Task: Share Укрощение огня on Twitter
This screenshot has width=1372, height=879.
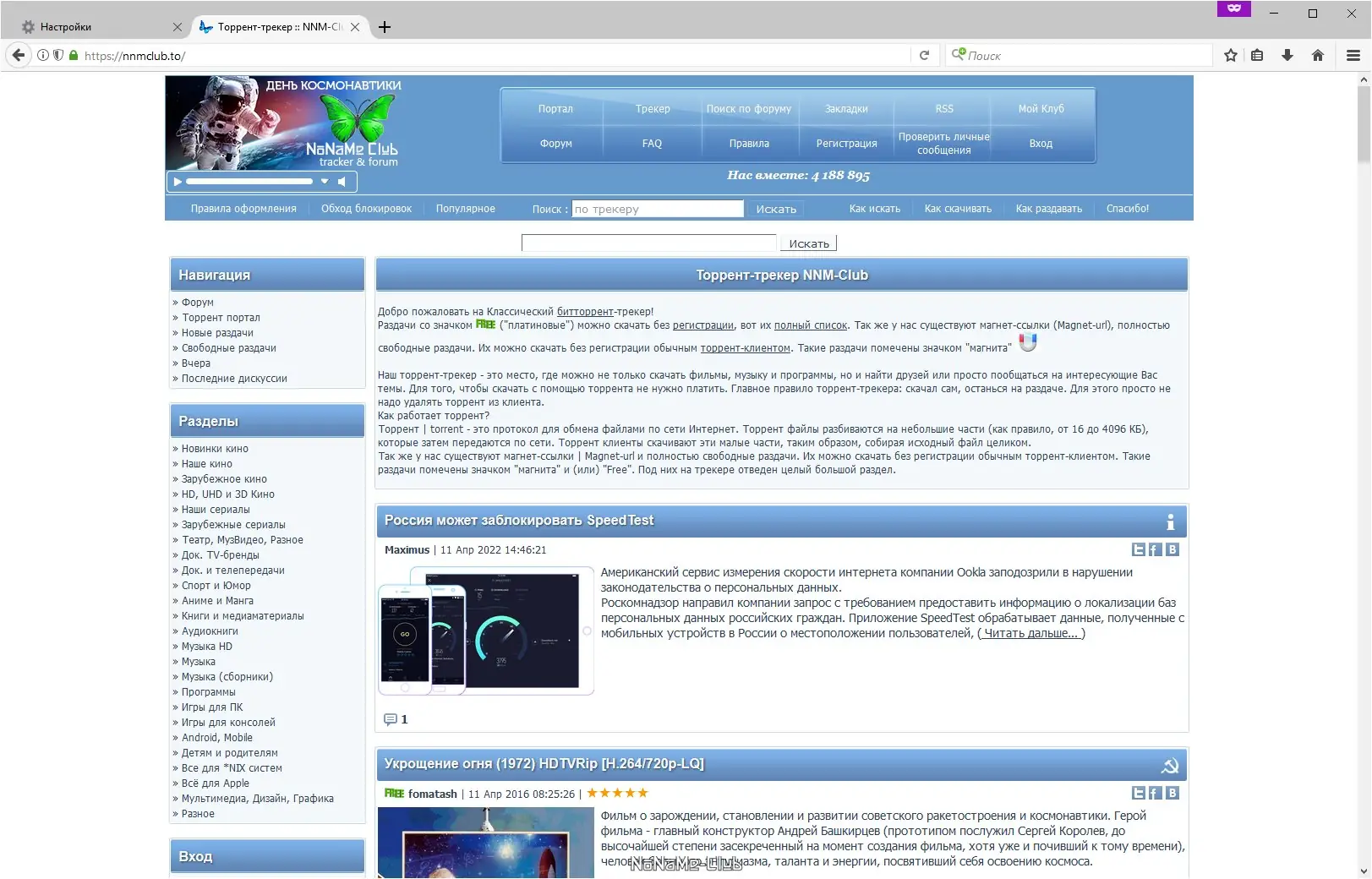Action: point(1139,793)
